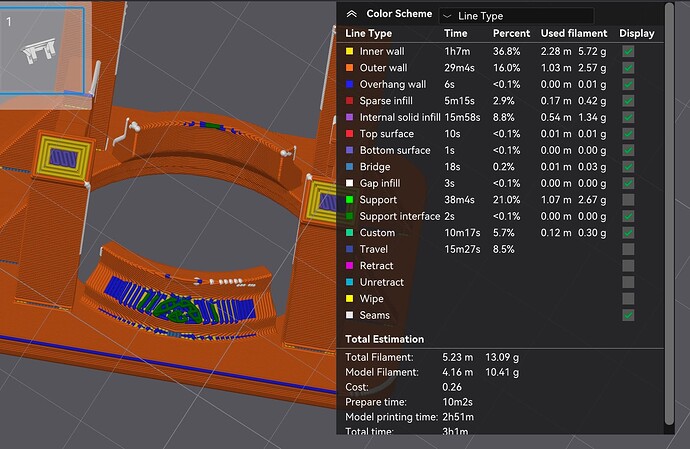Click the dropdown arrow beside Line Type
Screen dimensions: 690x449
point(447,16)
